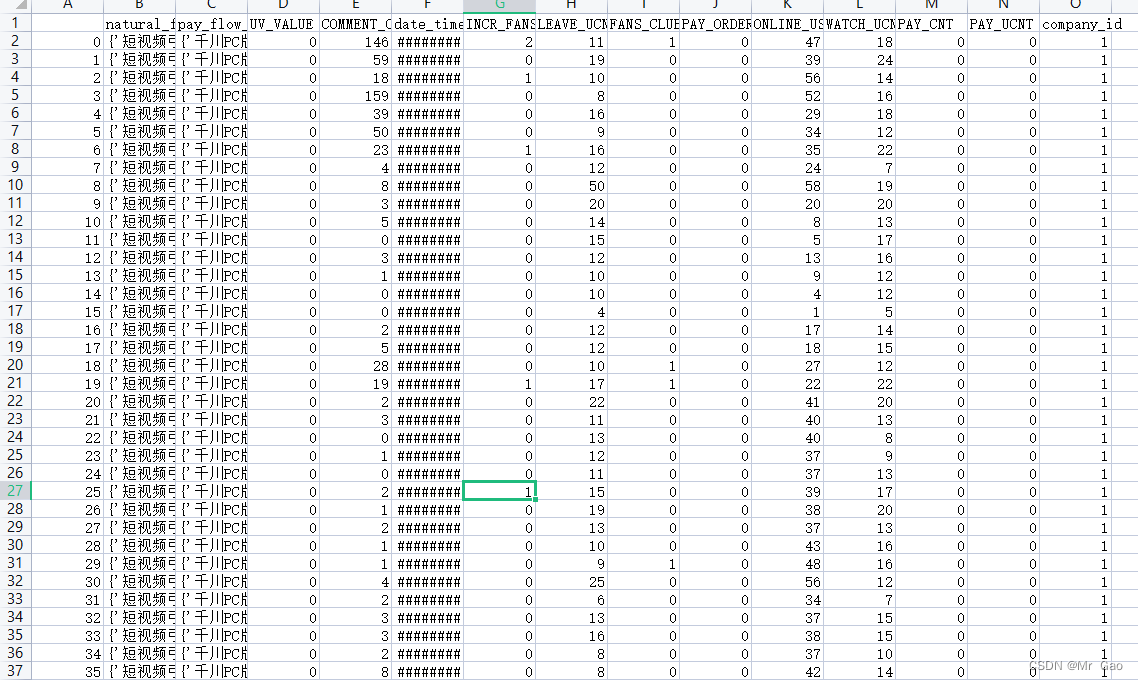Click the COMMENT_C header cell in row 1

coord(356,24)
